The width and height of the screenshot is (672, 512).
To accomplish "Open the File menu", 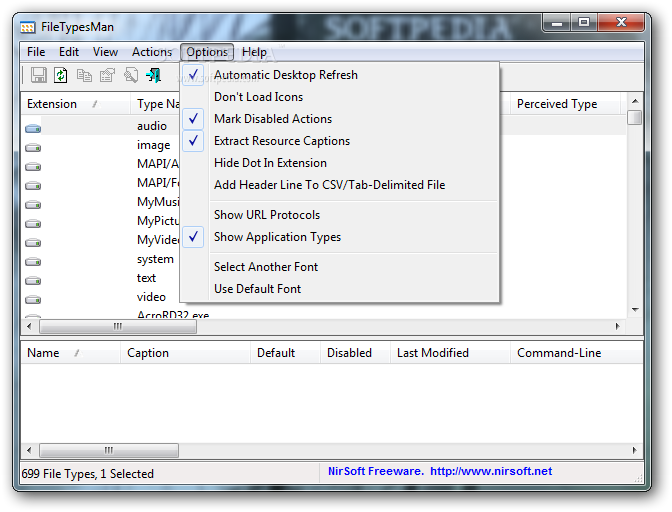I will [36, 52].
